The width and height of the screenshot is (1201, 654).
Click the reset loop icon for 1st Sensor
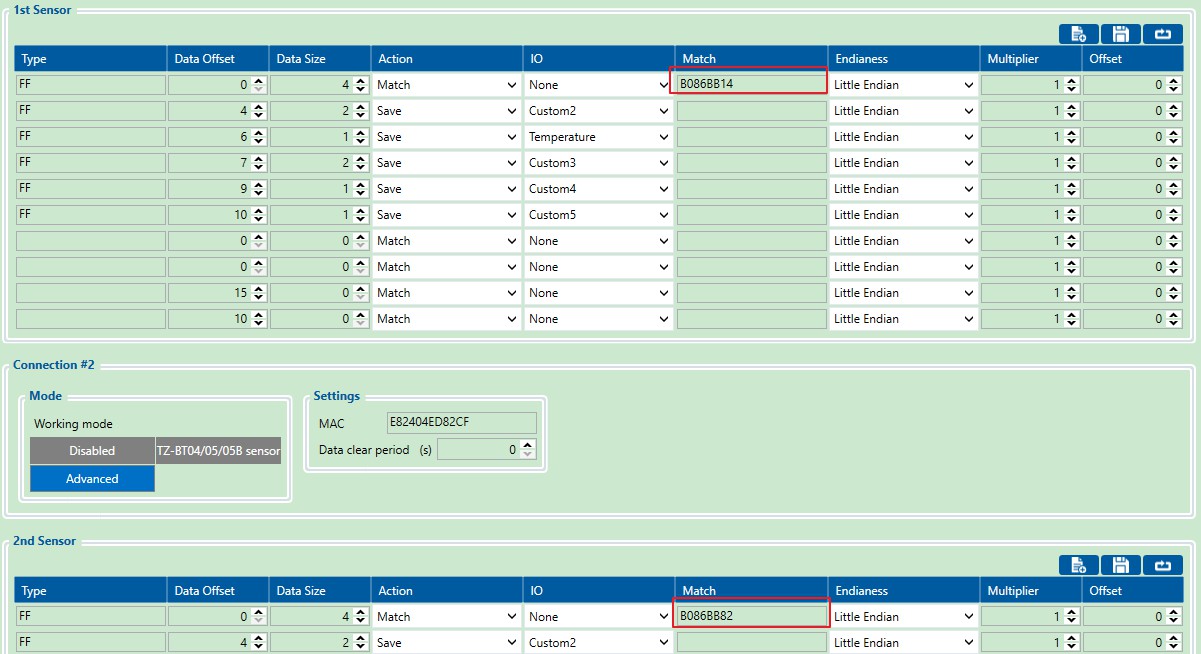(1163, 34)
